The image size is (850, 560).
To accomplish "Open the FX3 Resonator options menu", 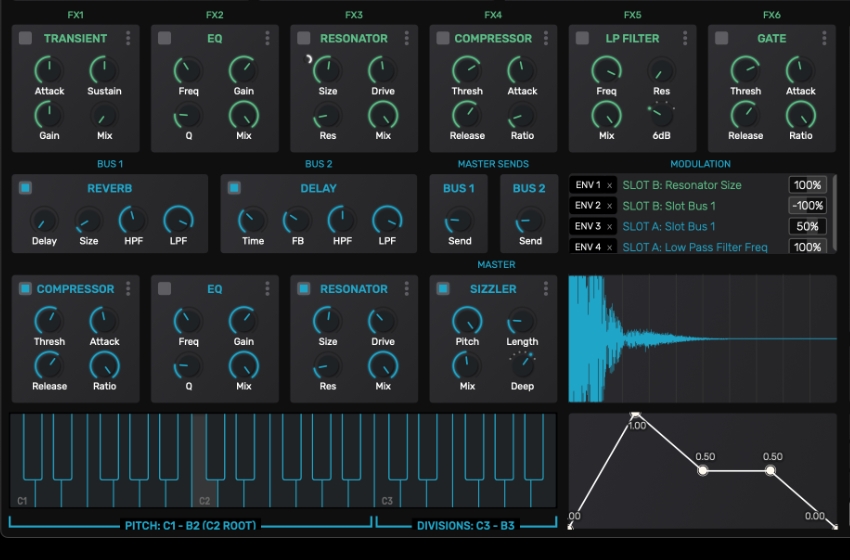I will pos(407,38).
